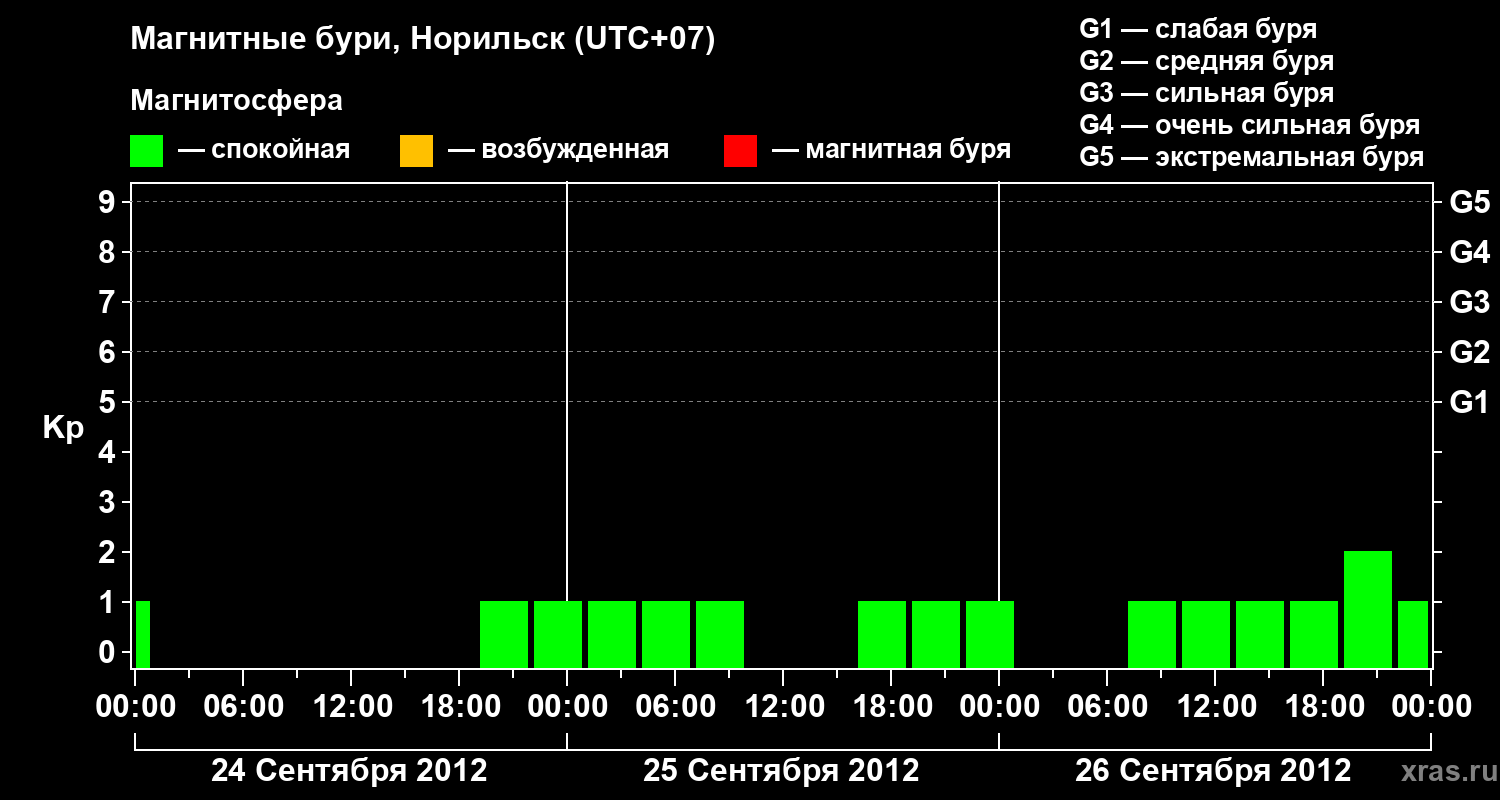Click the 'G1' label on the right axis
Screen dimensions: 1500x800
[1470, 402]
